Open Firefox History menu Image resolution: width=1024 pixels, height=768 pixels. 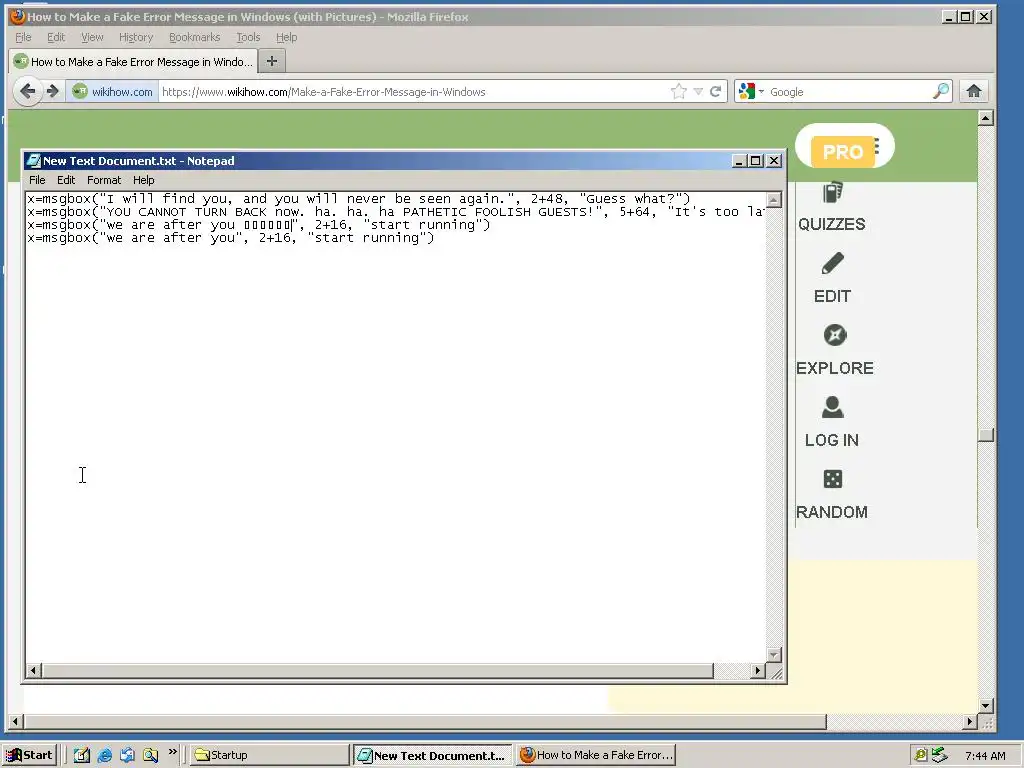(x=136, y=37)
